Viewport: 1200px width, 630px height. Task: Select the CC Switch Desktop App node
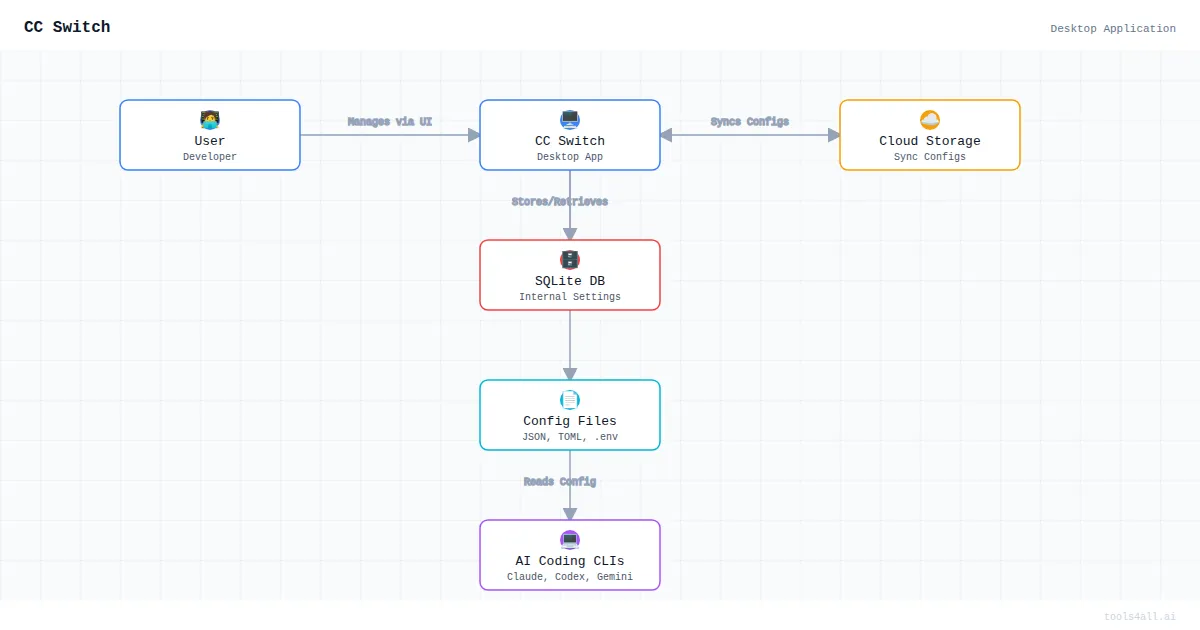coord(570,135)
